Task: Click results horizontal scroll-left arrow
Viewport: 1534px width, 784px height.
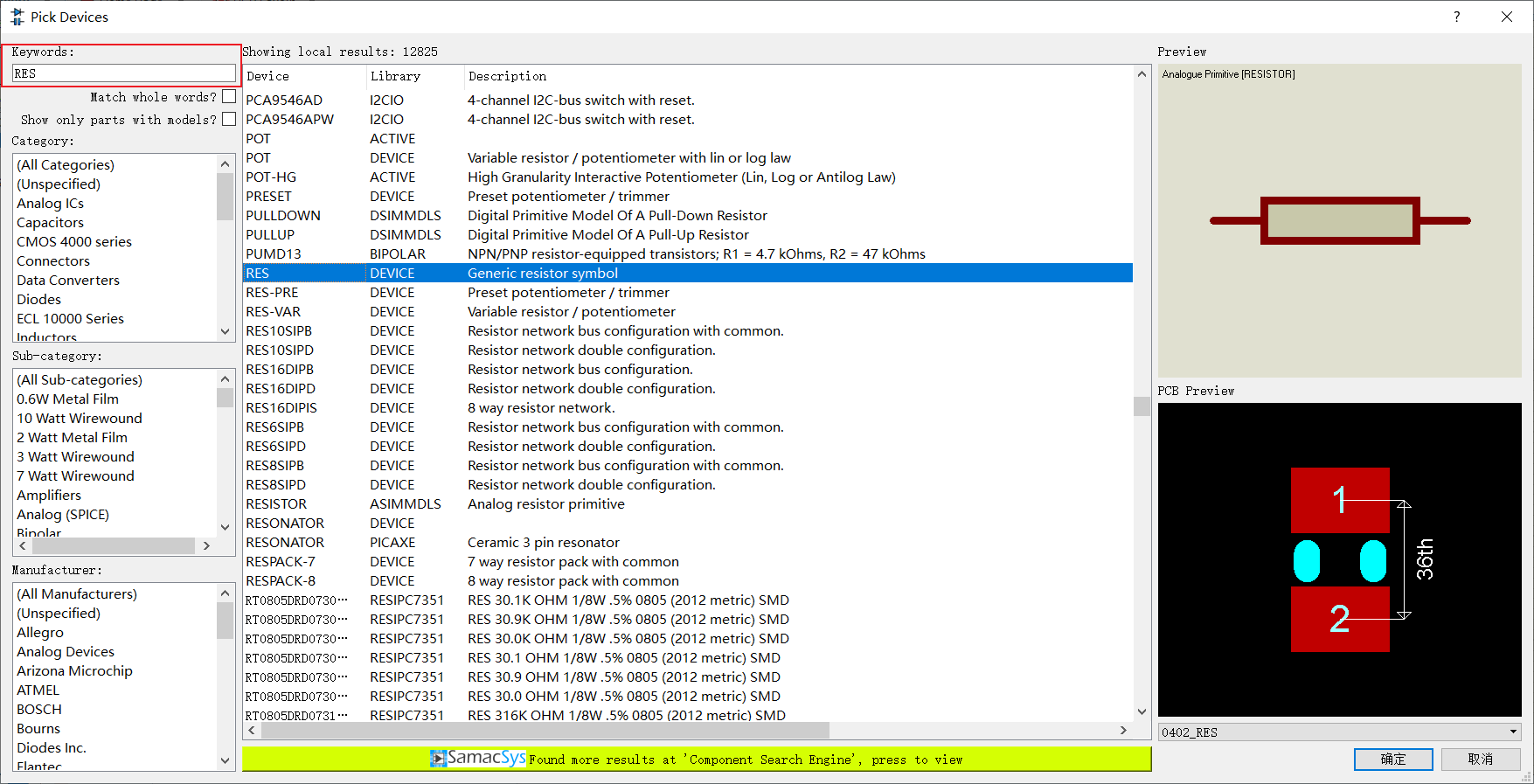Action: [252, 730]
